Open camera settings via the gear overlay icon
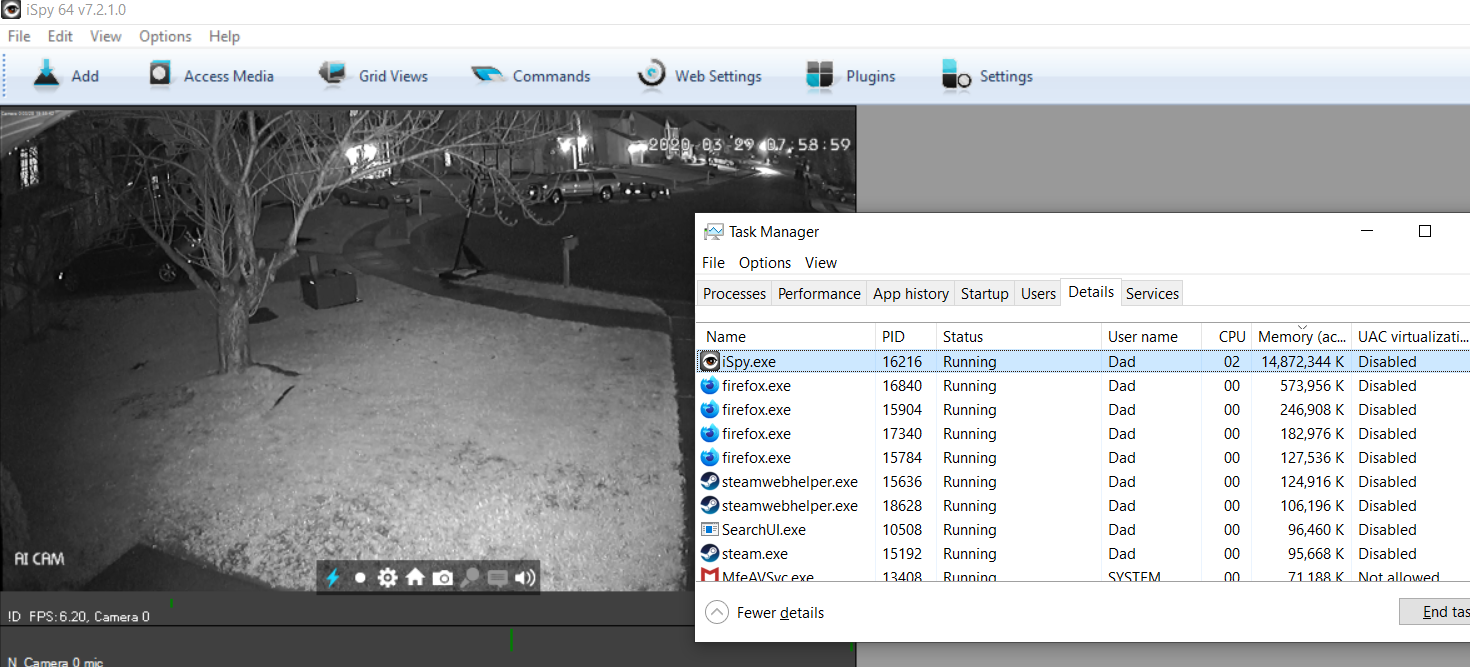 388,577
